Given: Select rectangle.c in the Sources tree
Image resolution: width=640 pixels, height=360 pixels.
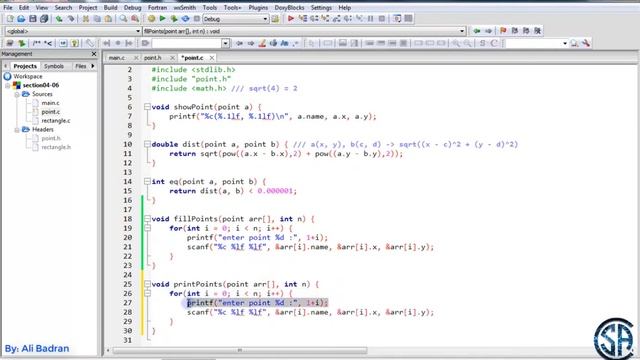Looking at the screenshot, I should click(56, 121).
